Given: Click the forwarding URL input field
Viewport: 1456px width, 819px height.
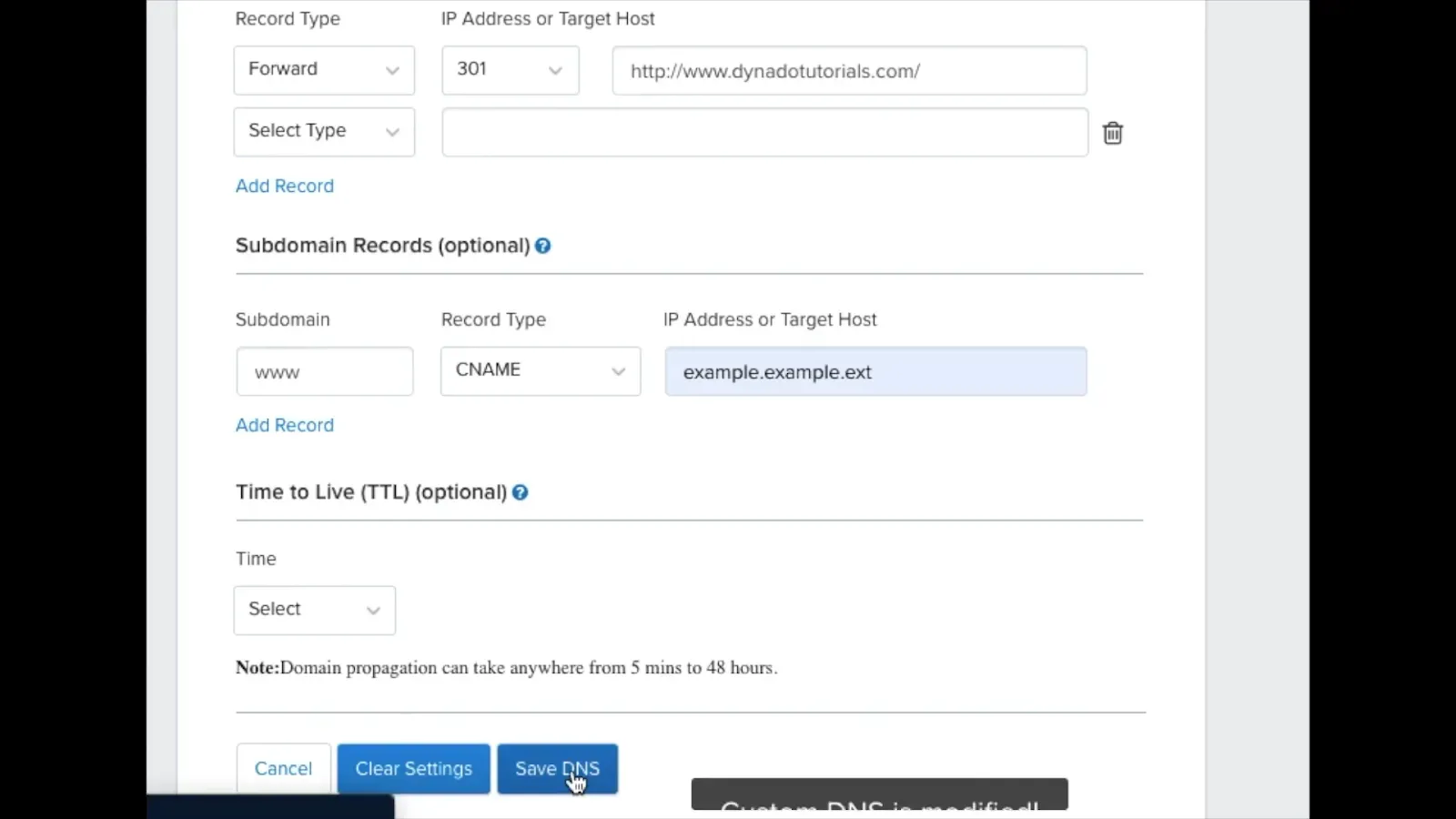Looking at the screenshot, I should [x=850, y=71].
